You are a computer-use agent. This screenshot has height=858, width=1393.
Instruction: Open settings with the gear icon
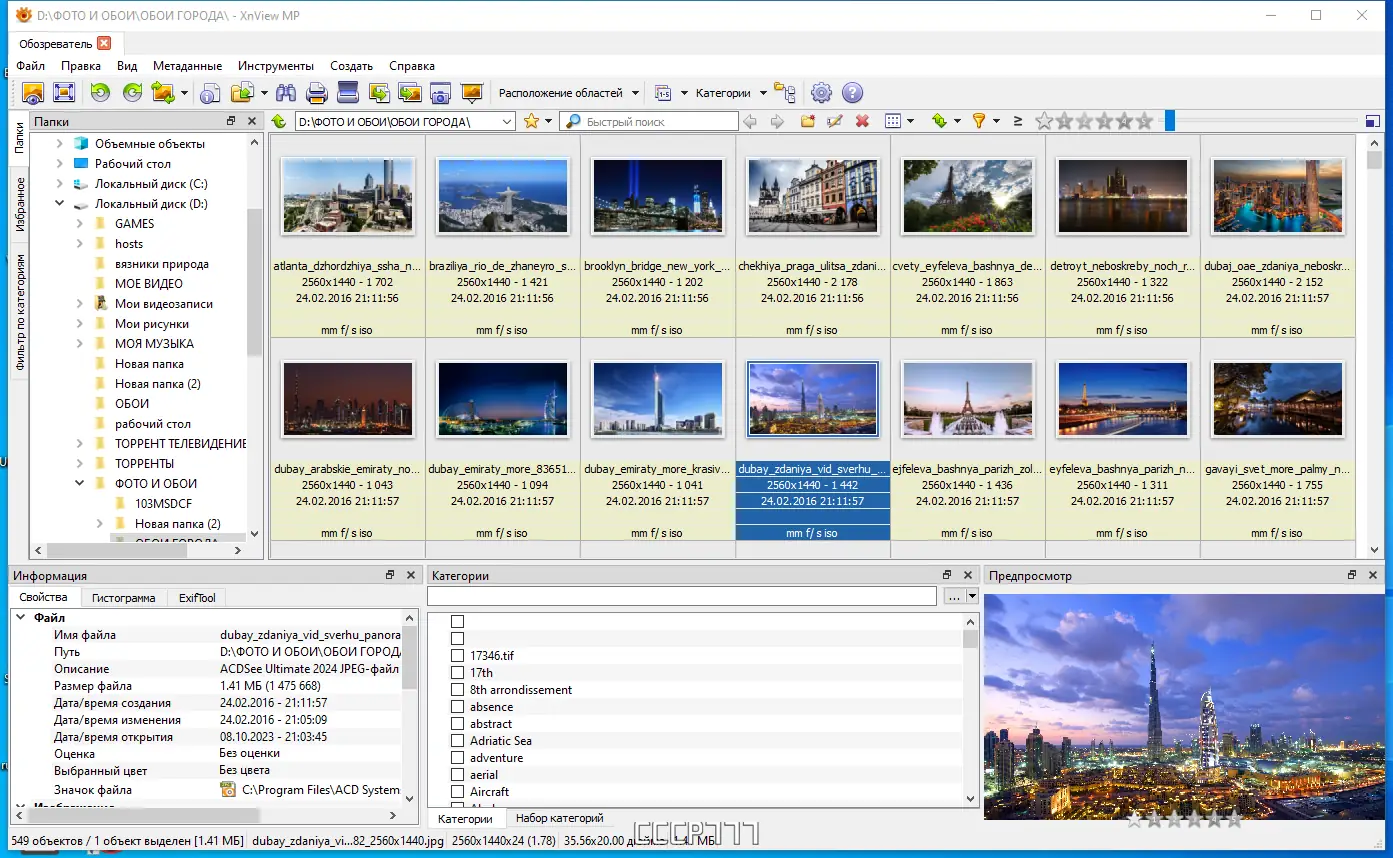coord(821,93)
